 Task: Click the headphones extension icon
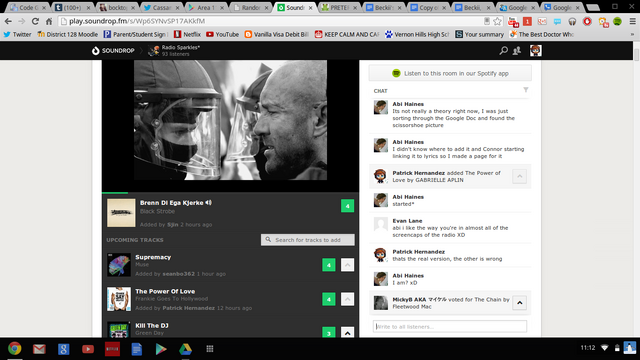click(x=572, y=21)
